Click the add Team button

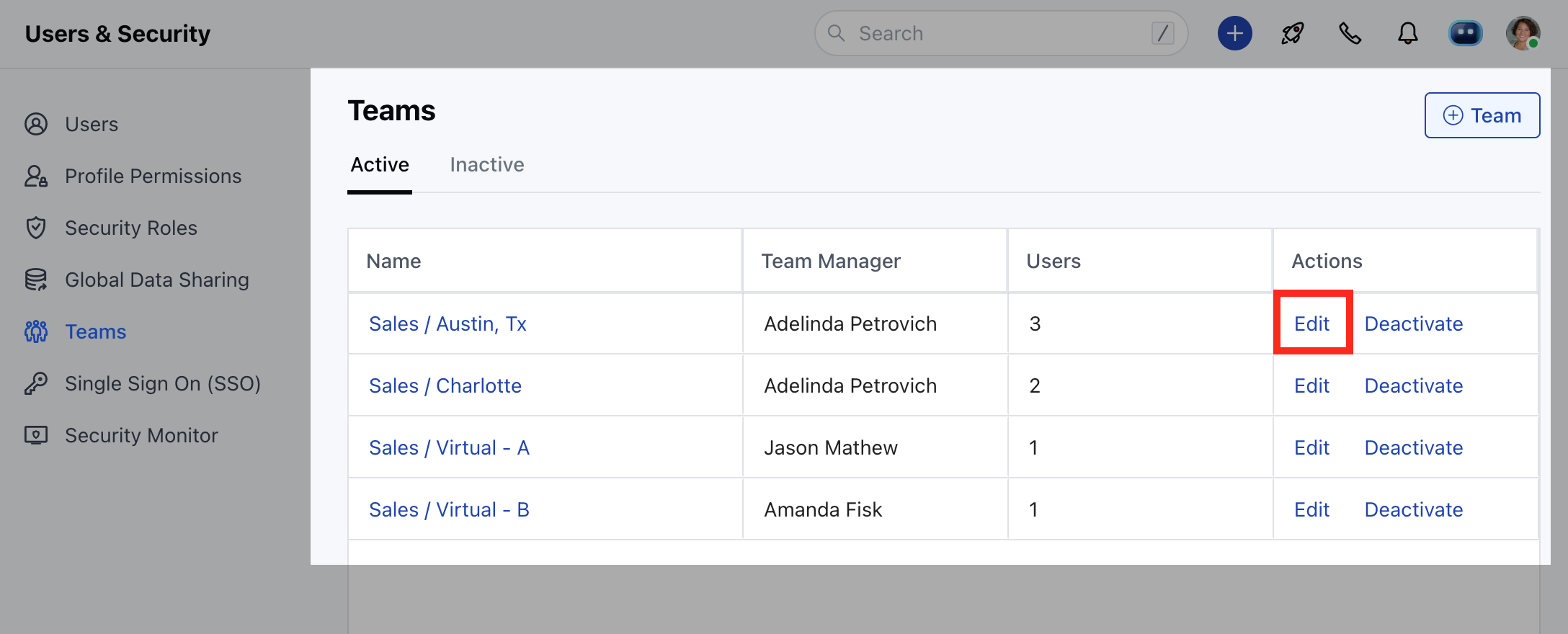(1482, 115)
